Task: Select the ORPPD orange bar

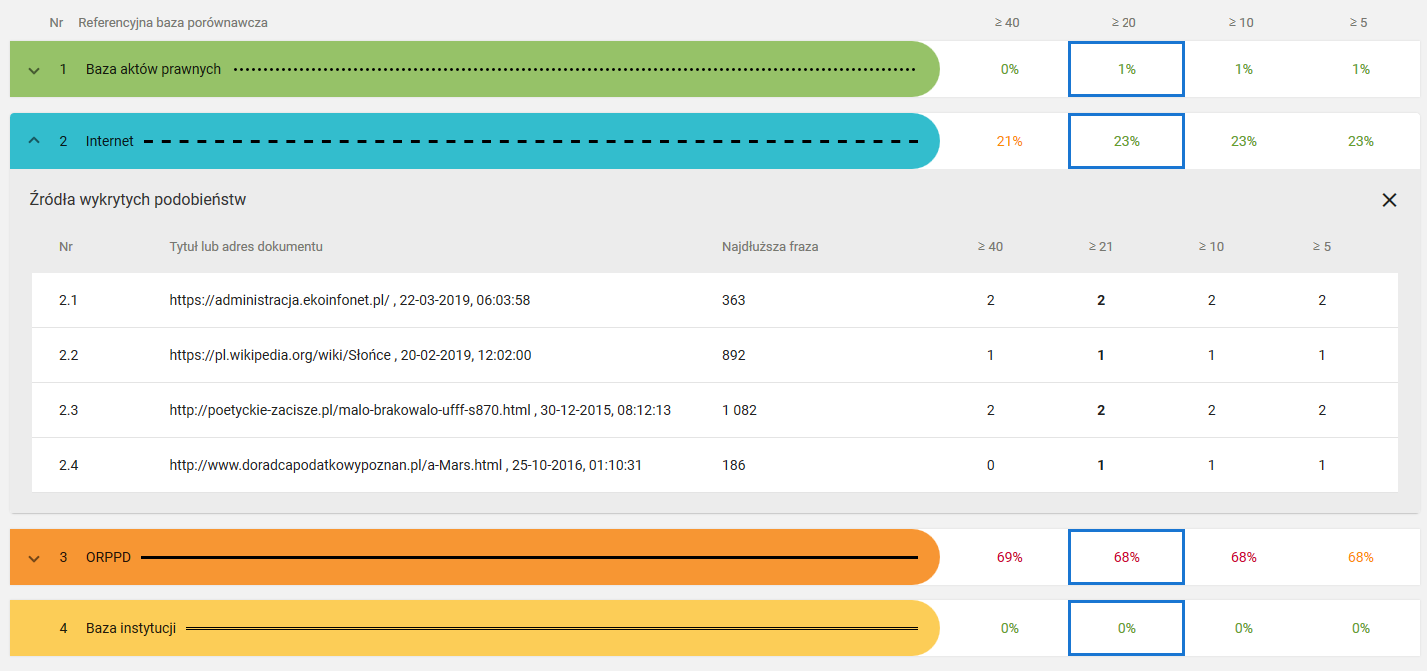Action: point(475,557)
